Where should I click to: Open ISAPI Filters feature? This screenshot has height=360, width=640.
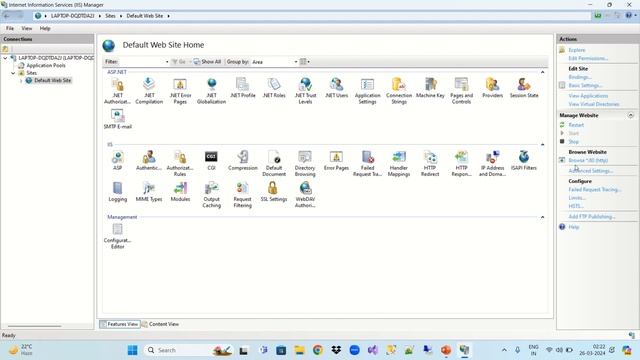[524, 160]
